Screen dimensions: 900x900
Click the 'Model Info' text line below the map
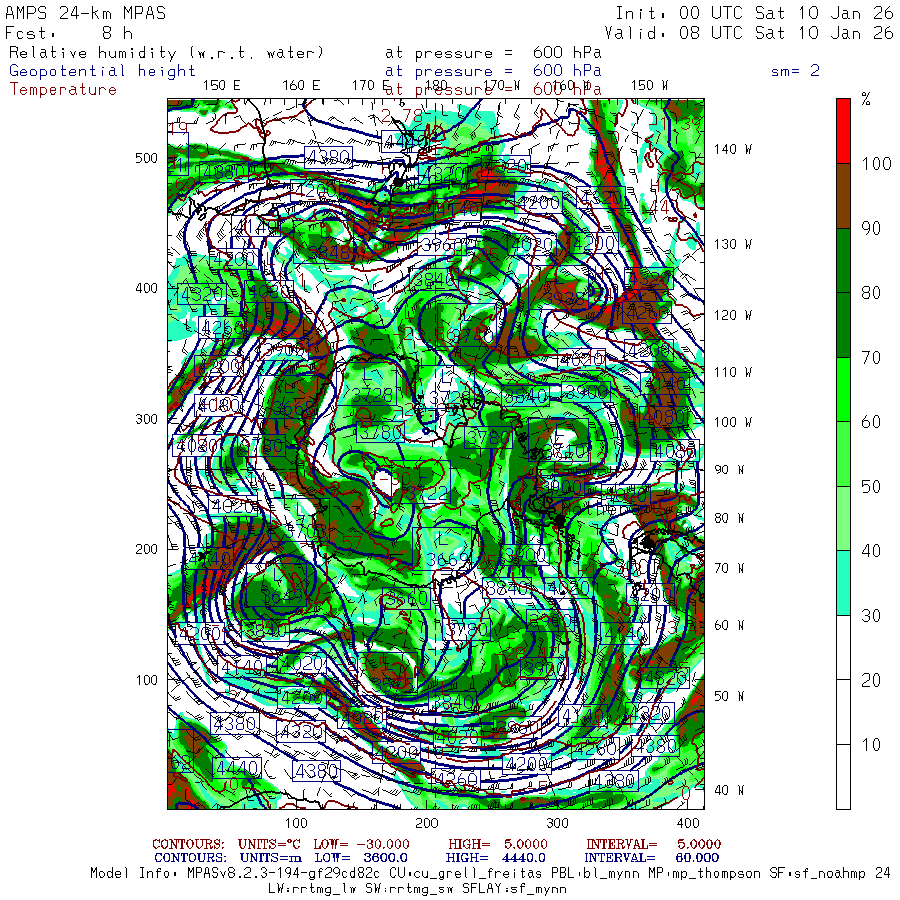pos(490,873)
